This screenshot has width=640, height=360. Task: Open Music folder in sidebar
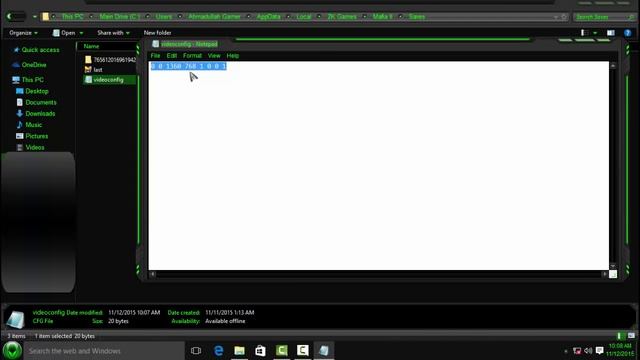tap(33, 125)
